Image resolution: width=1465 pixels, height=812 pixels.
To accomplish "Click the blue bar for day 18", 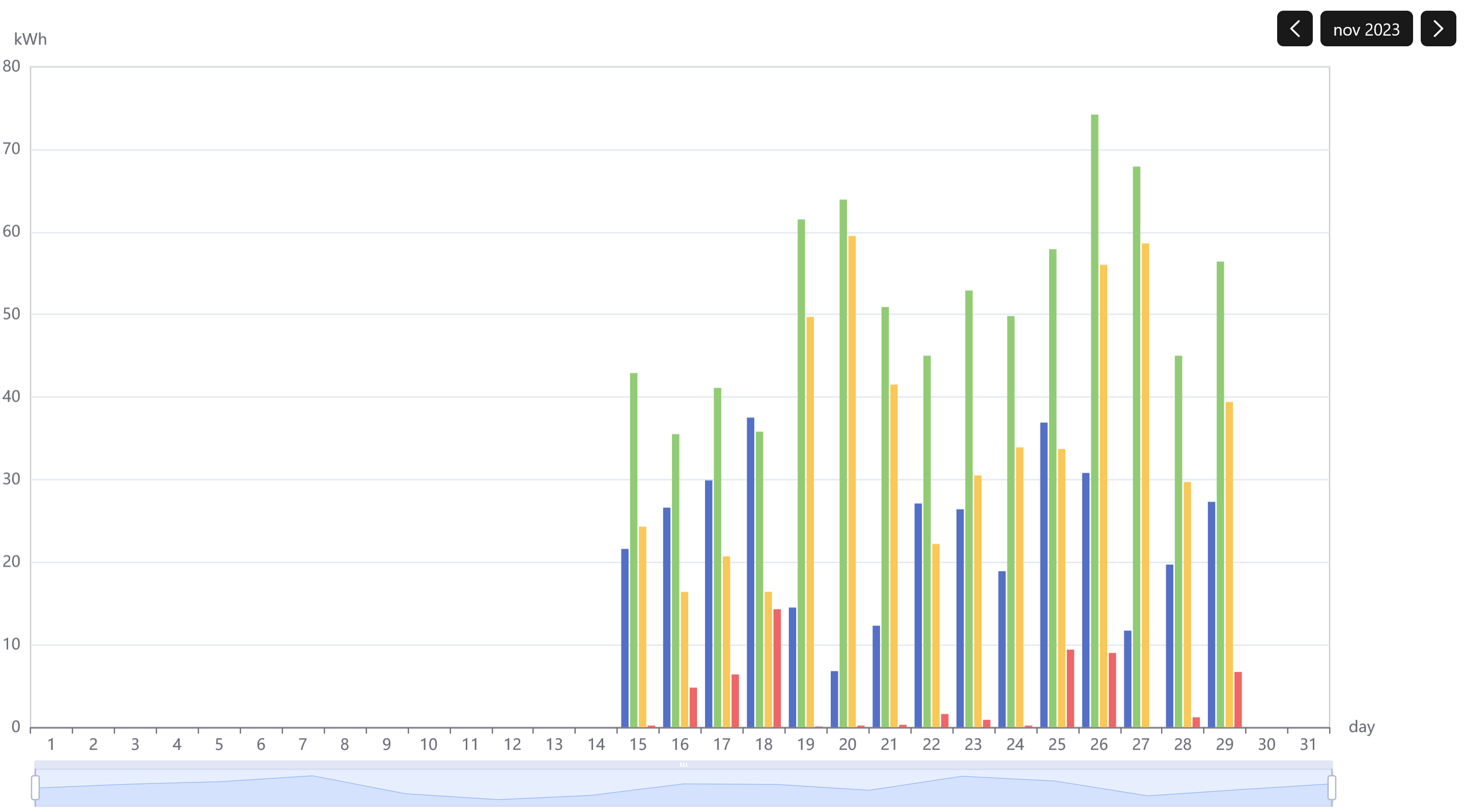I will 750,572.
